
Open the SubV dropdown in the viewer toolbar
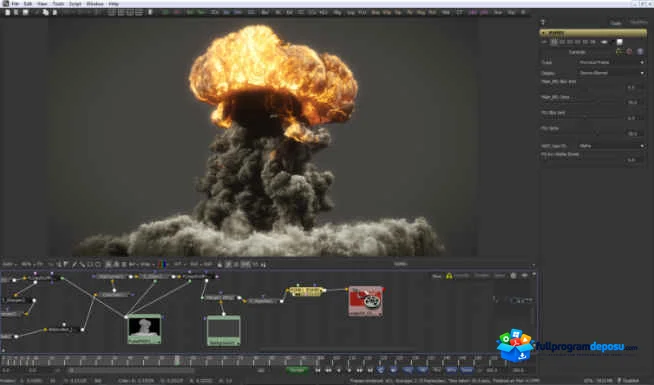click(9, 264)
